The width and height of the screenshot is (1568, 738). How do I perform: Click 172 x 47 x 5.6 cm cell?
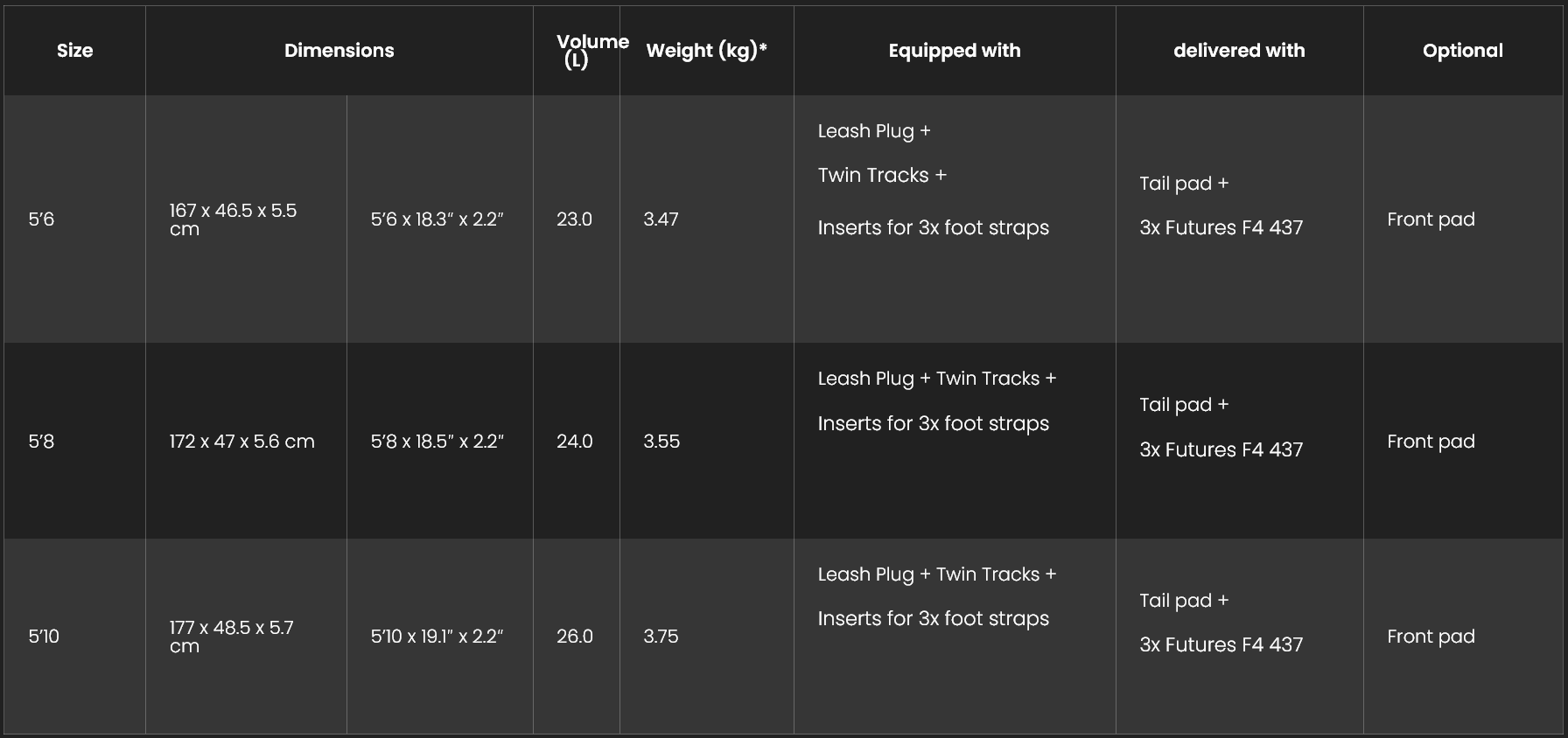point(241,442)
